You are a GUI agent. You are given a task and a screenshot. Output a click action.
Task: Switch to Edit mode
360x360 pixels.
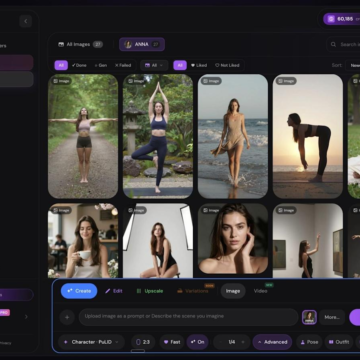pyautogui.click(x=114, y=291)
